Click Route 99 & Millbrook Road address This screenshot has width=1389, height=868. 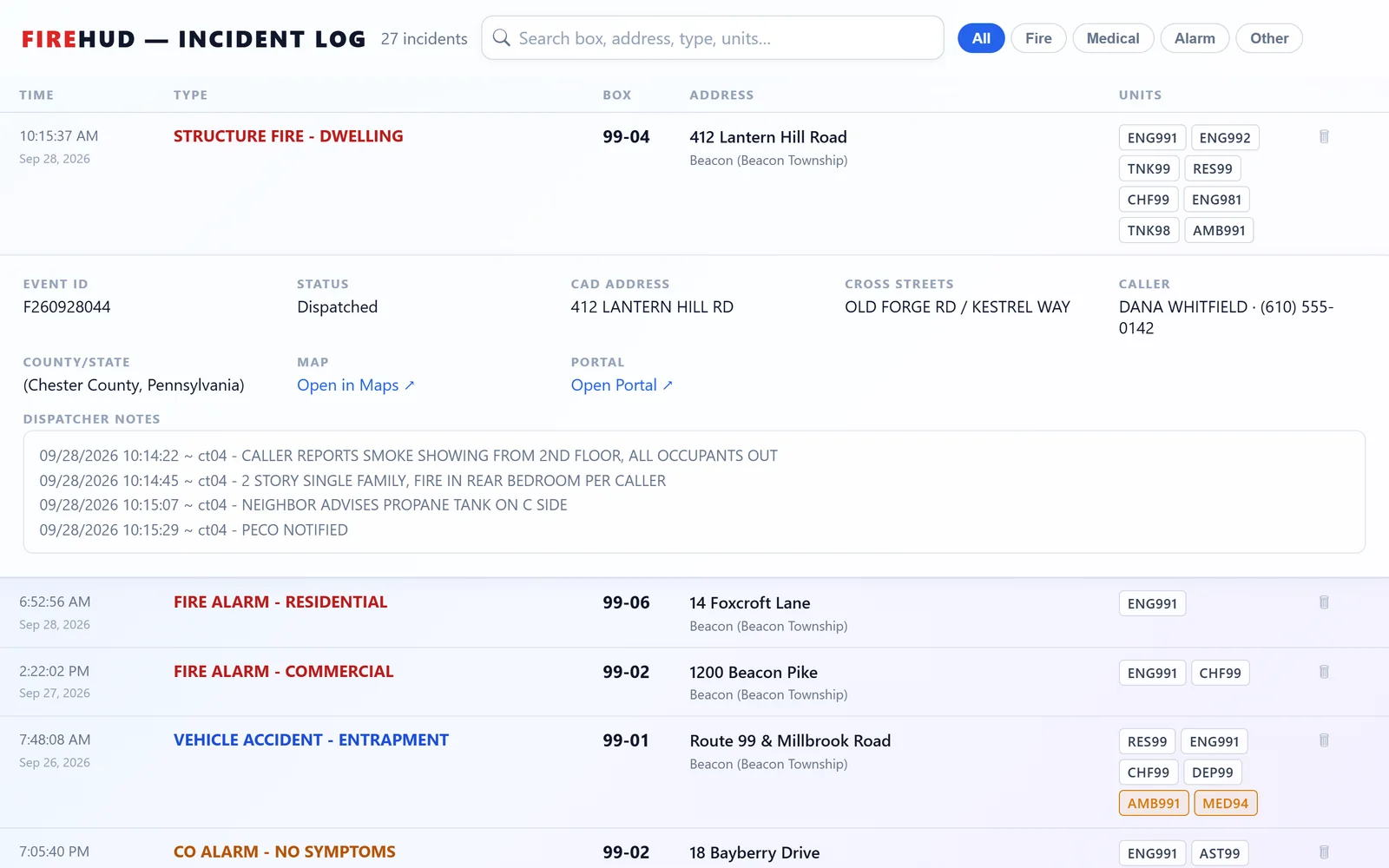click(x=790, y=741)
